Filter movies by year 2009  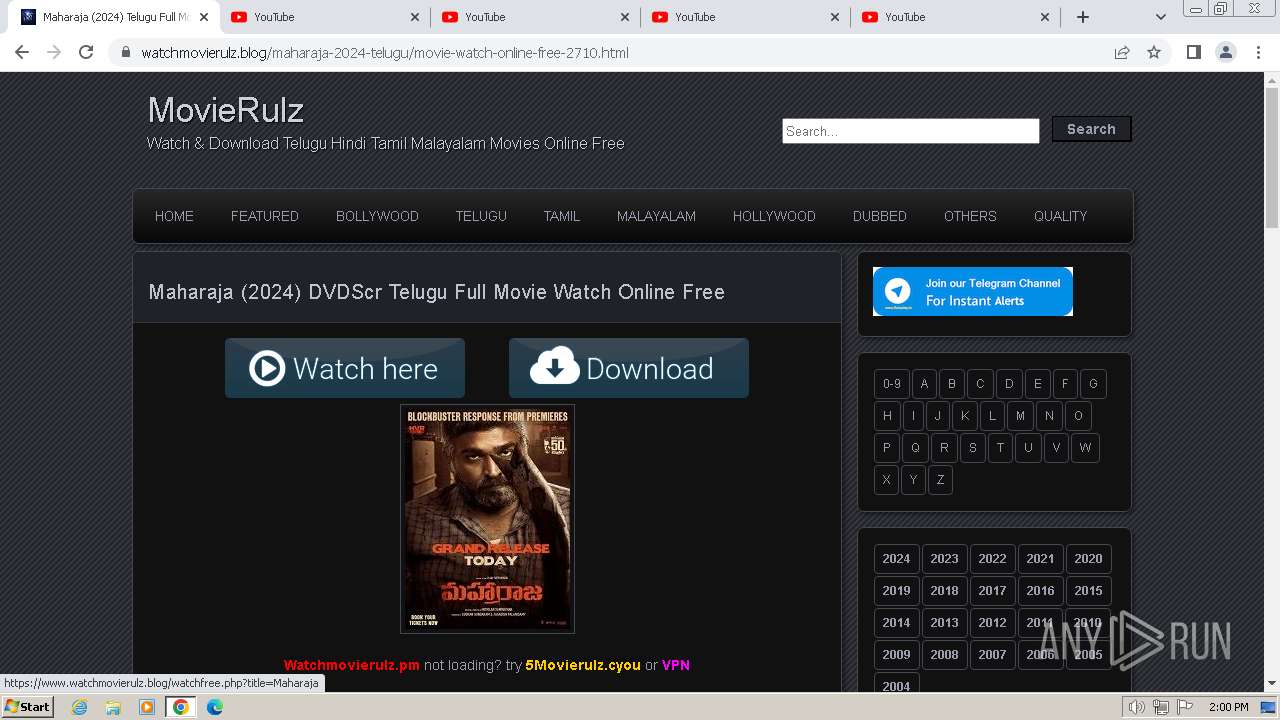[896, 655]
